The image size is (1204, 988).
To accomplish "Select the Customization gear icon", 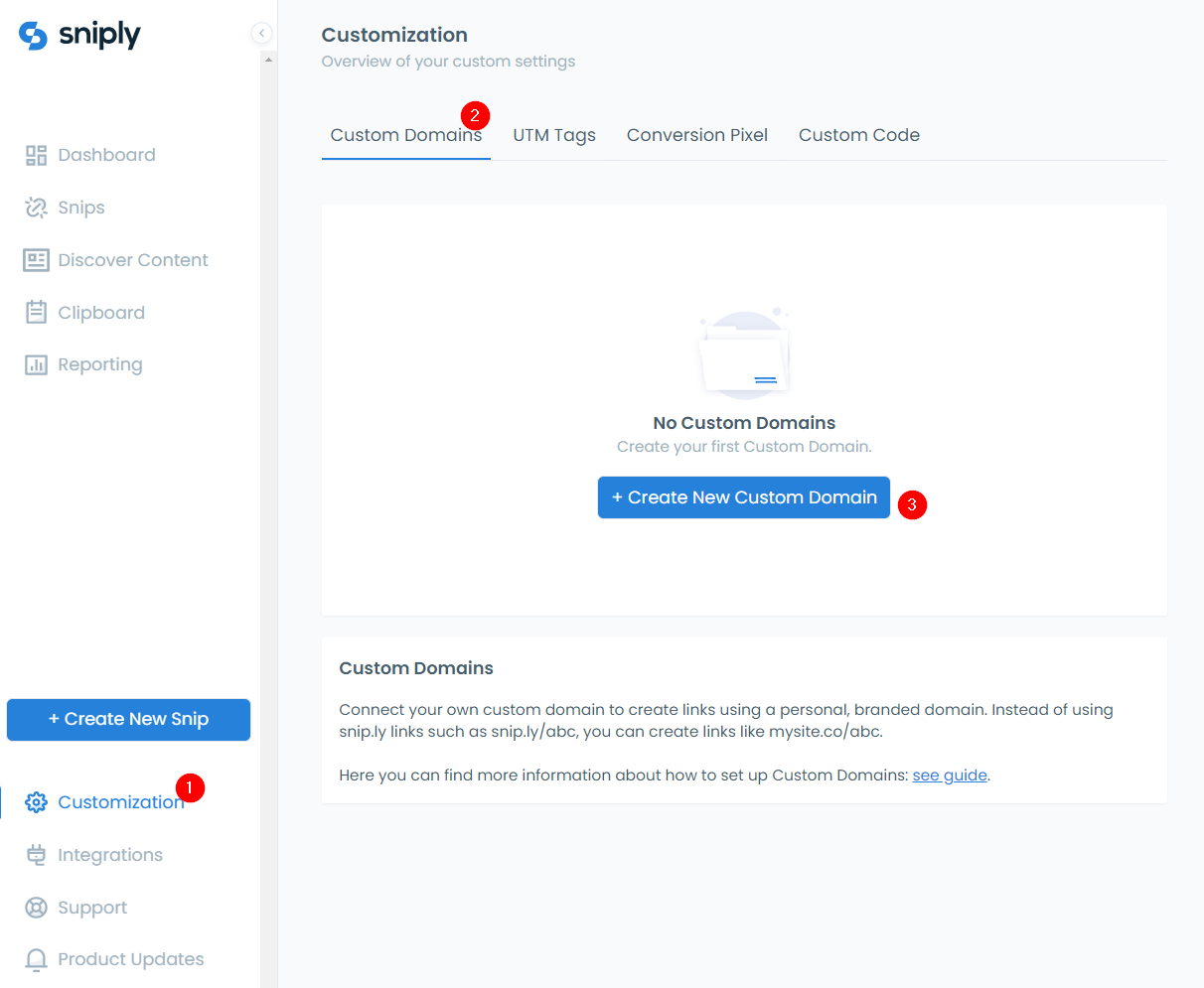I will [x=34, y=801].
